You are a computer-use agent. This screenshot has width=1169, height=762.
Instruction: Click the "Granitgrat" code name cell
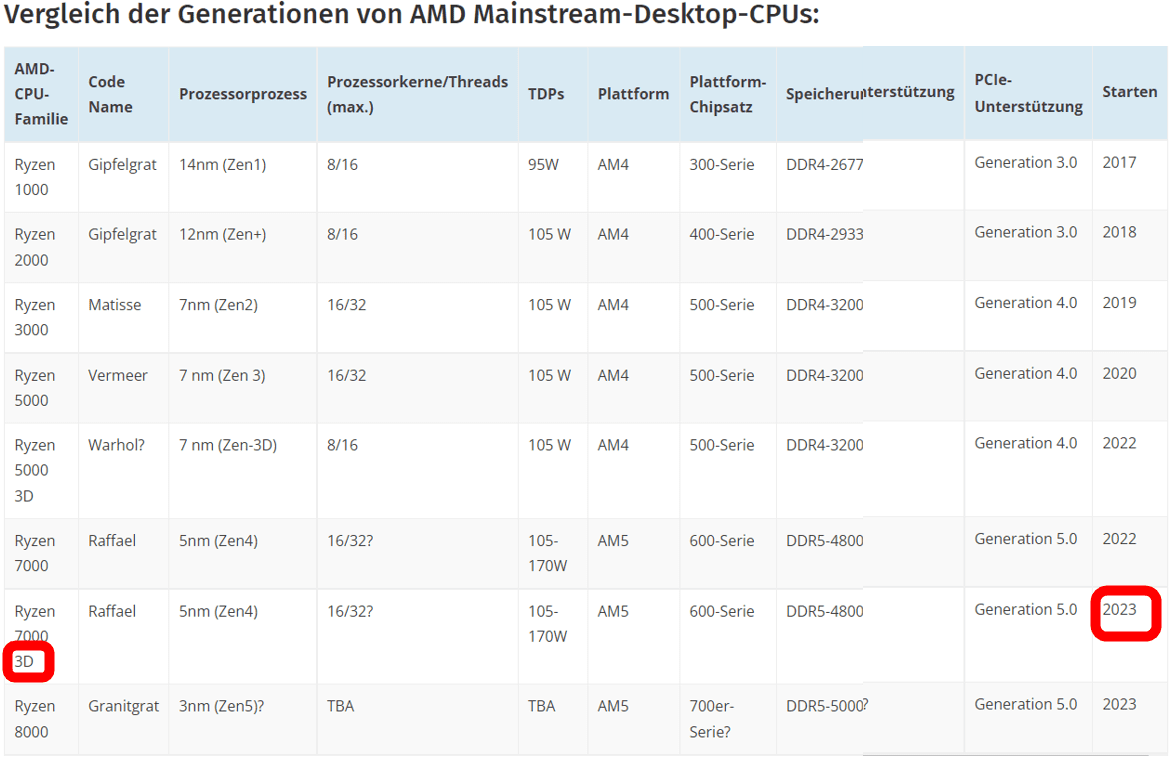123,706
